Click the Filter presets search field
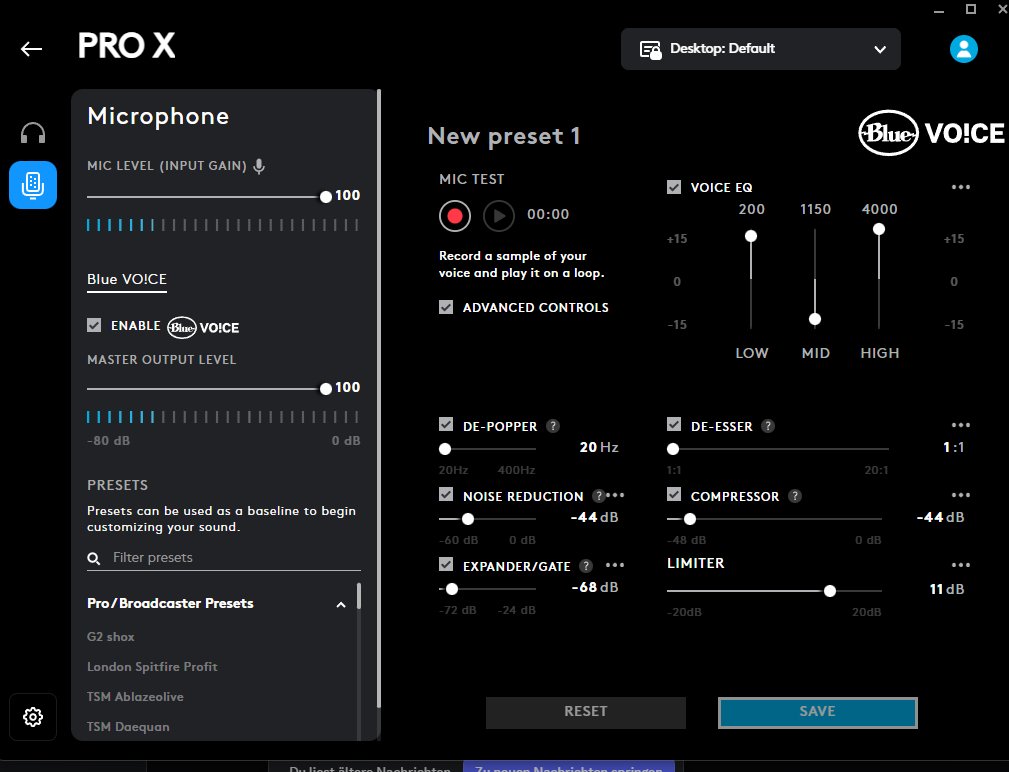Screen dimensions: 1009x772 click(x=224, y=558)
